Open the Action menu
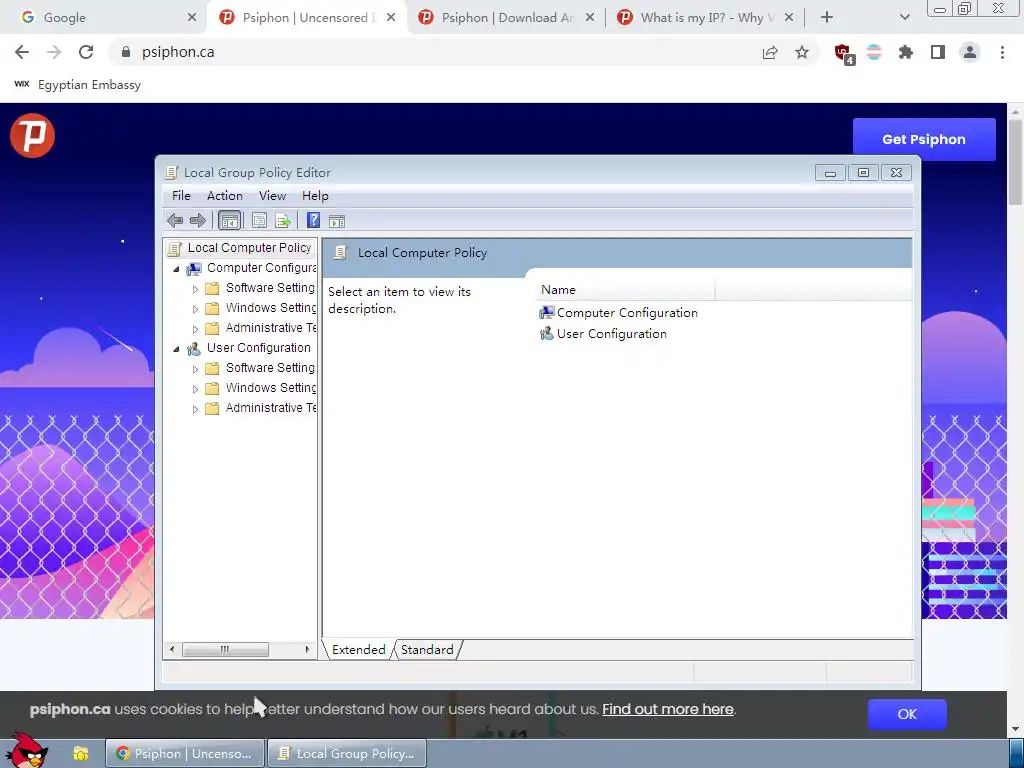Viewport: 1024px width, 768px height. click(x=225, y=196)
